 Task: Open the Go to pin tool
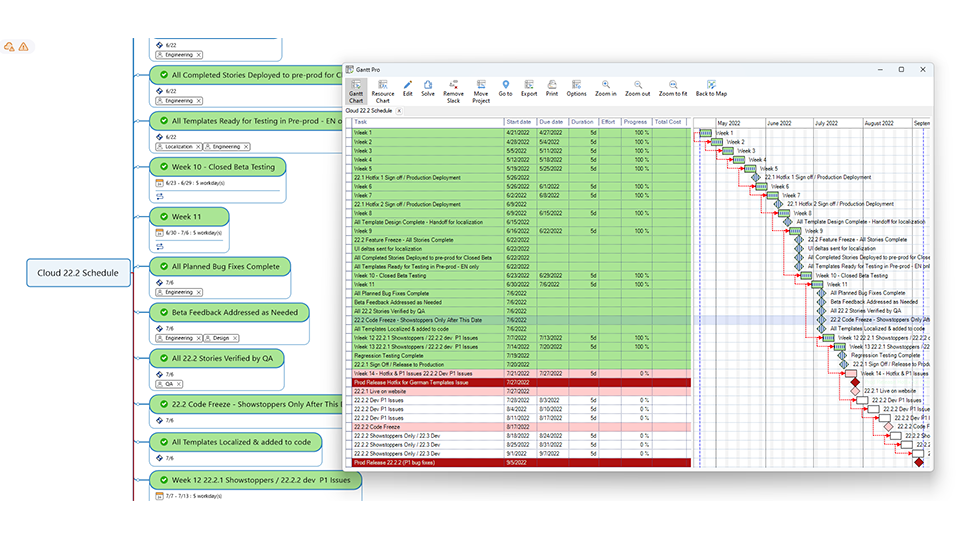click(x=505, y=88)
